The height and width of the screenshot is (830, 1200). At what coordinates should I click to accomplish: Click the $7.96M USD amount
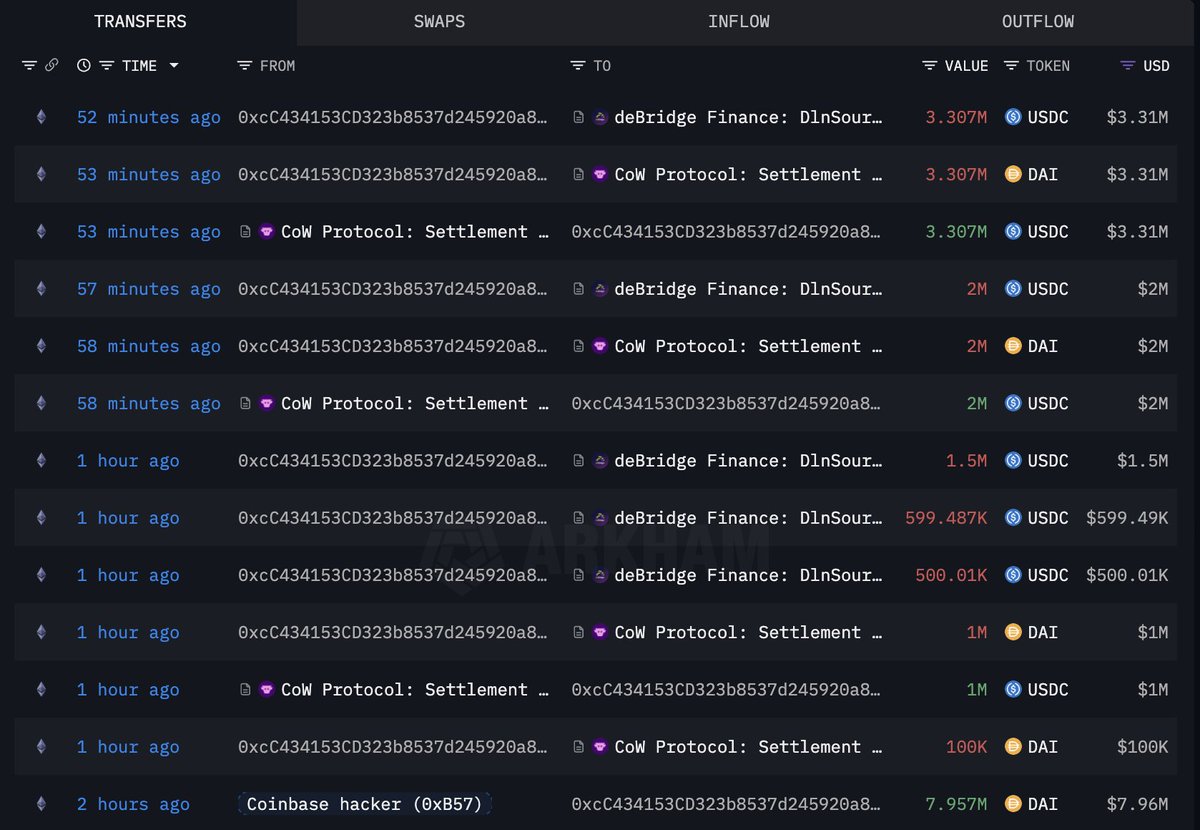coord(1137,804)
